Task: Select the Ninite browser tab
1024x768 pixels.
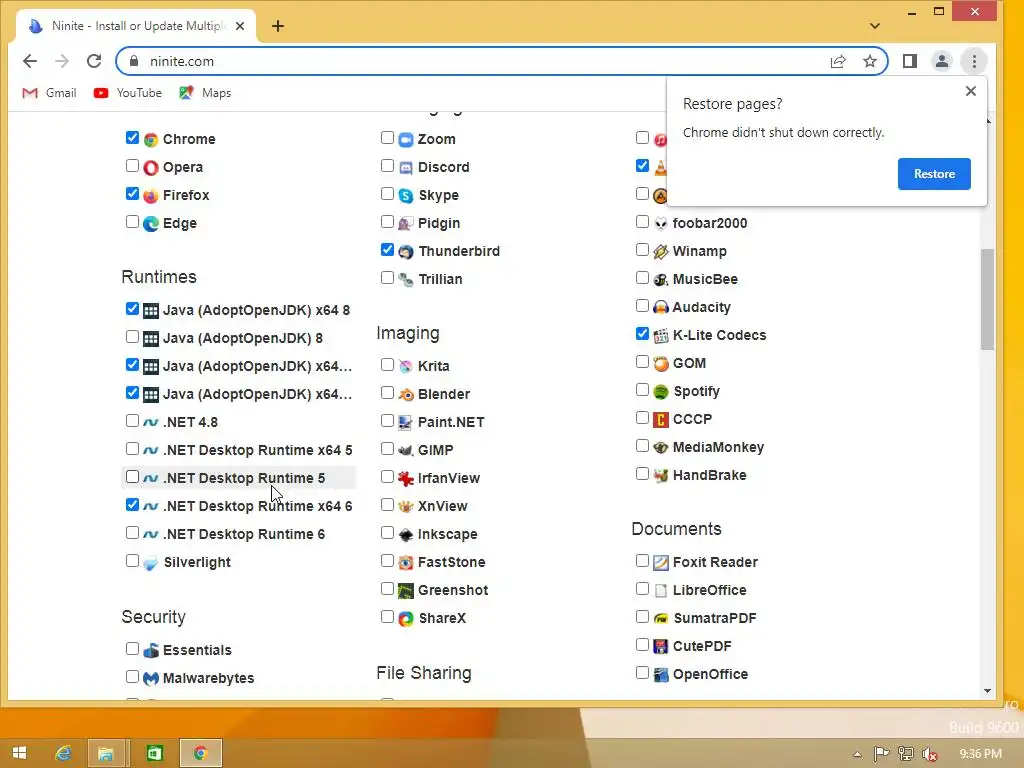Action: 136,26
